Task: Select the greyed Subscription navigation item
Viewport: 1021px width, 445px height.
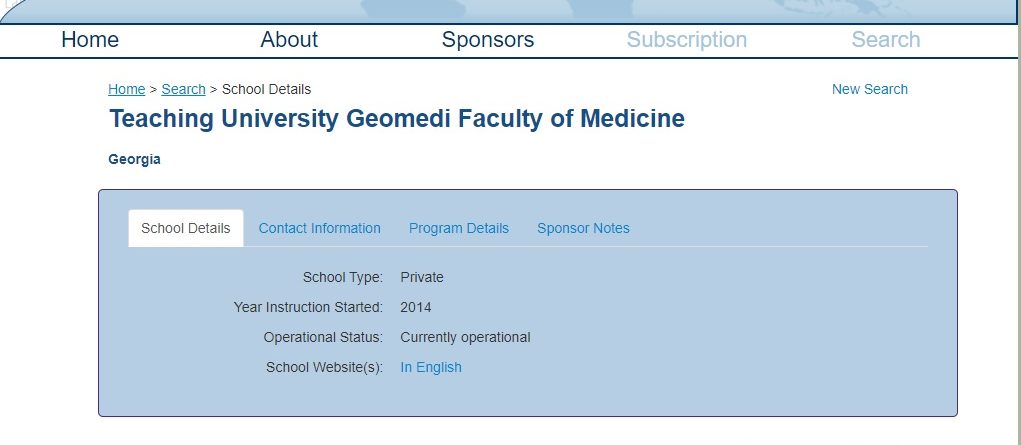Action: click(x=686, y=40)
